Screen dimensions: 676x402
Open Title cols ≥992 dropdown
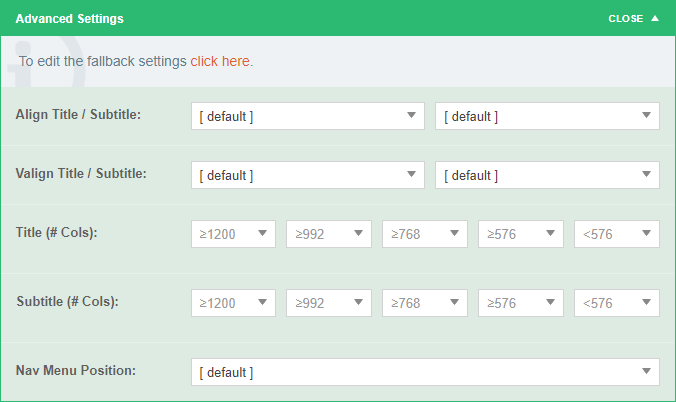point(329,234)
